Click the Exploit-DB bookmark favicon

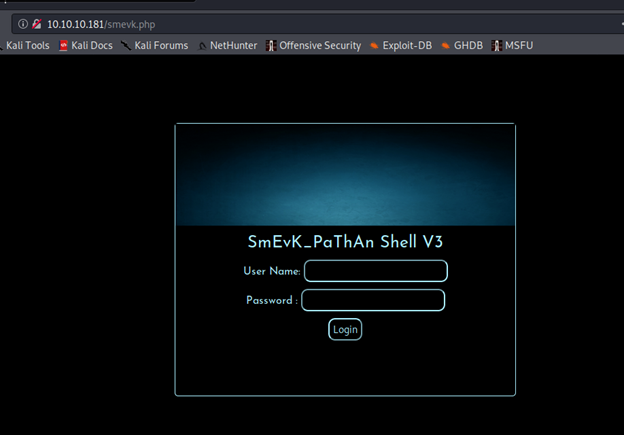click(374, 45)
